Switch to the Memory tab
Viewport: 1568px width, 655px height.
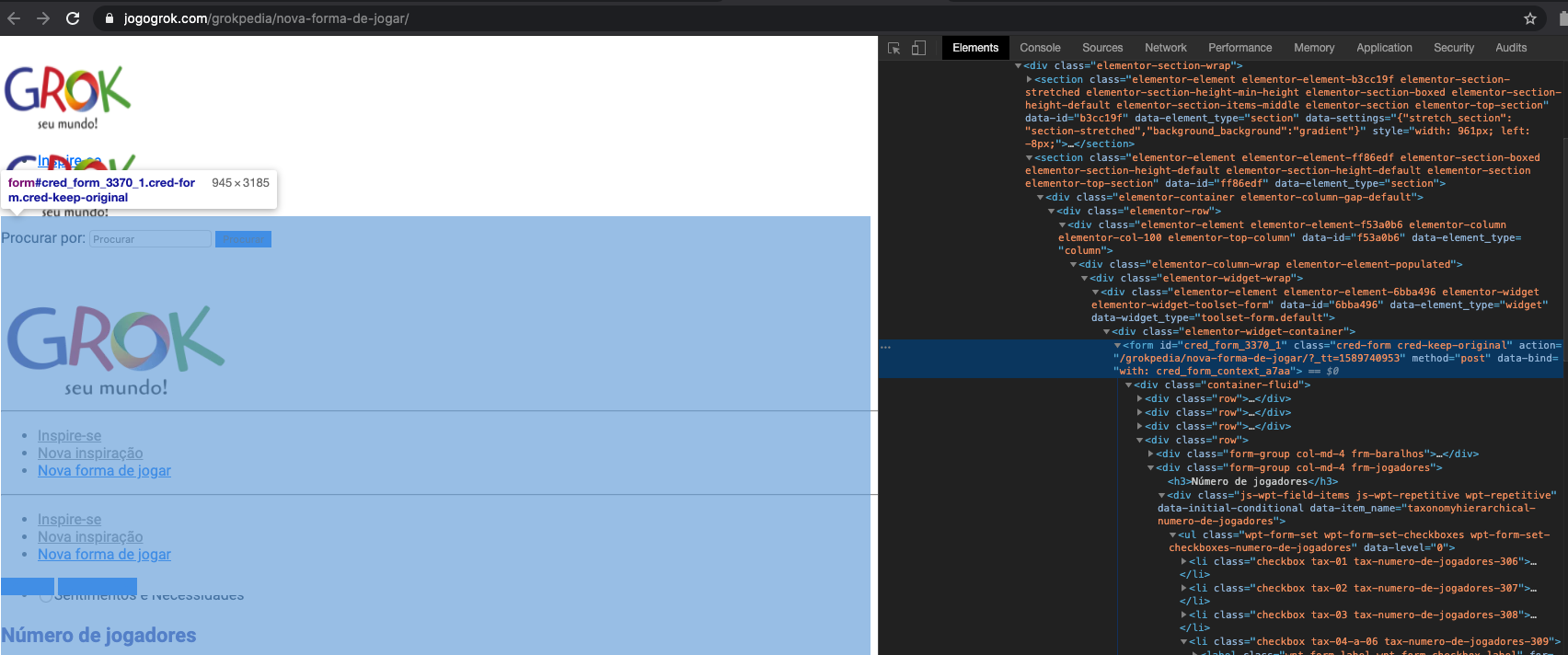(1314, 48)
